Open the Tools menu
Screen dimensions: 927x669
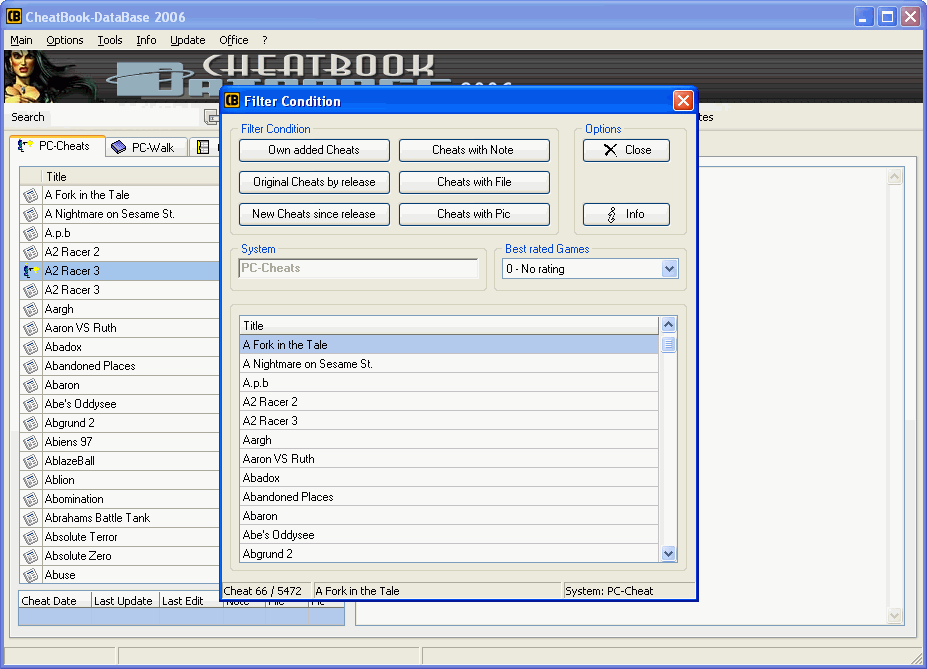point(110,40)
